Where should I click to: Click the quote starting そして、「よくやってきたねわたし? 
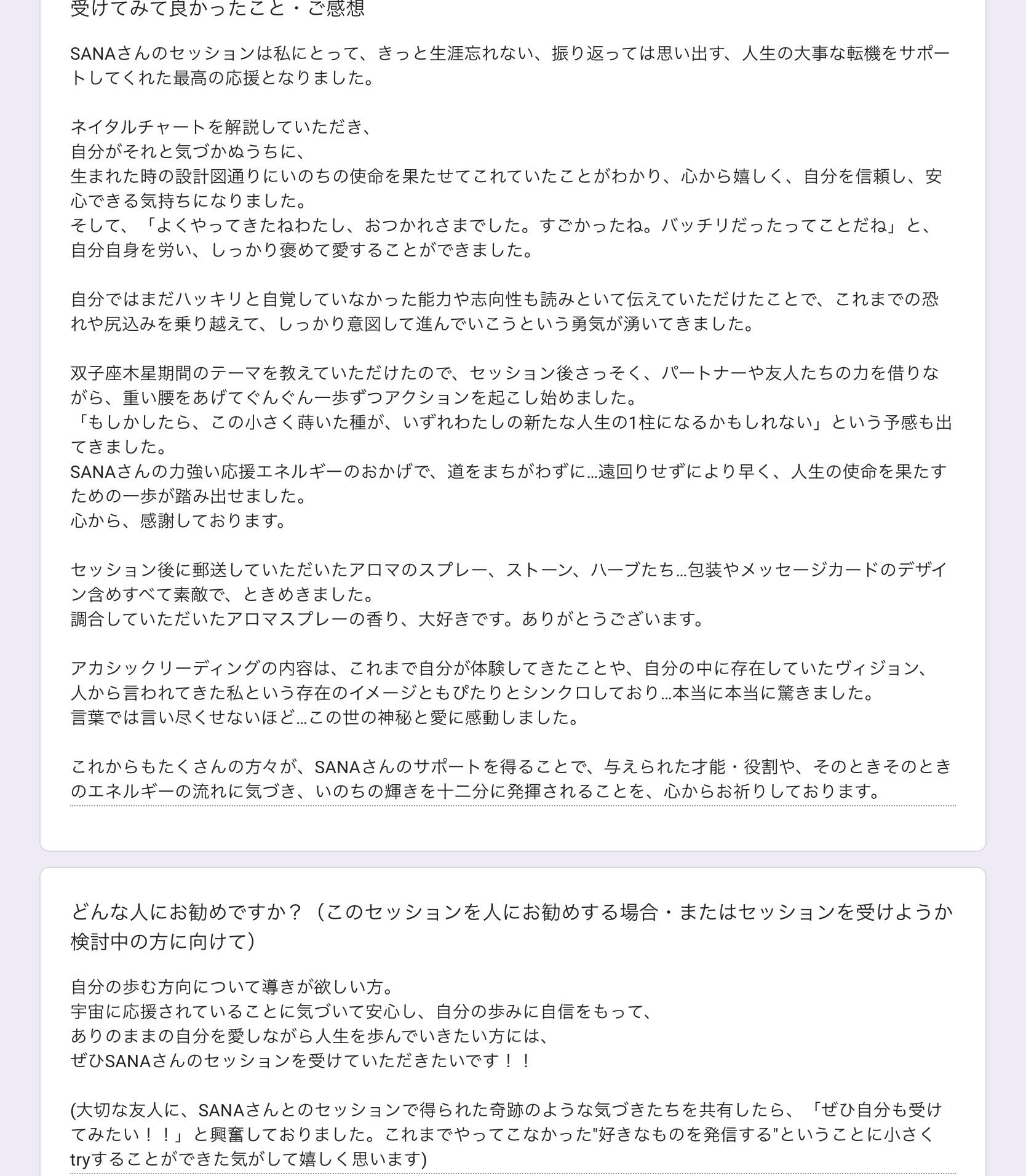(503, 238)
